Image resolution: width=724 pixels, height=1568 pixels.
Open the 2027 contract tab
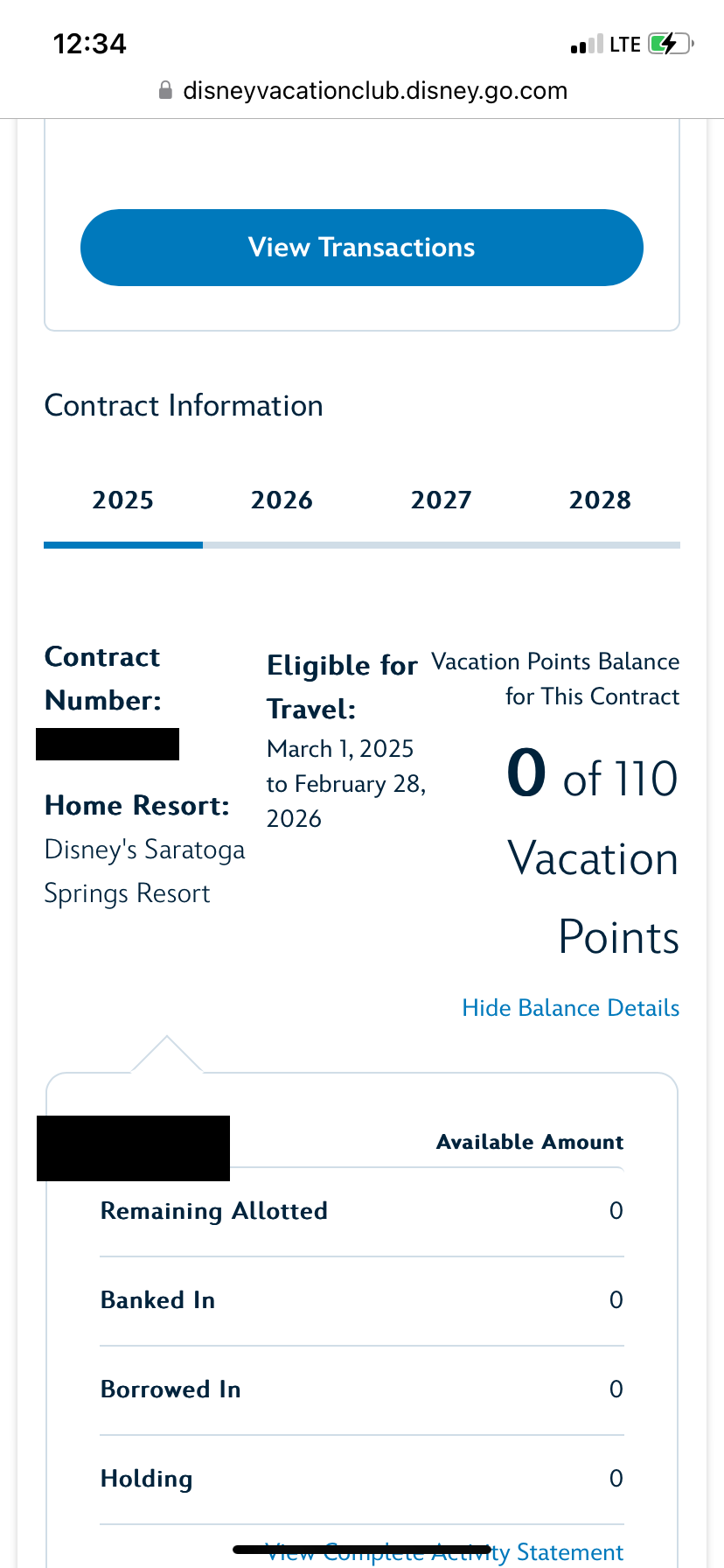pos(441,500)
